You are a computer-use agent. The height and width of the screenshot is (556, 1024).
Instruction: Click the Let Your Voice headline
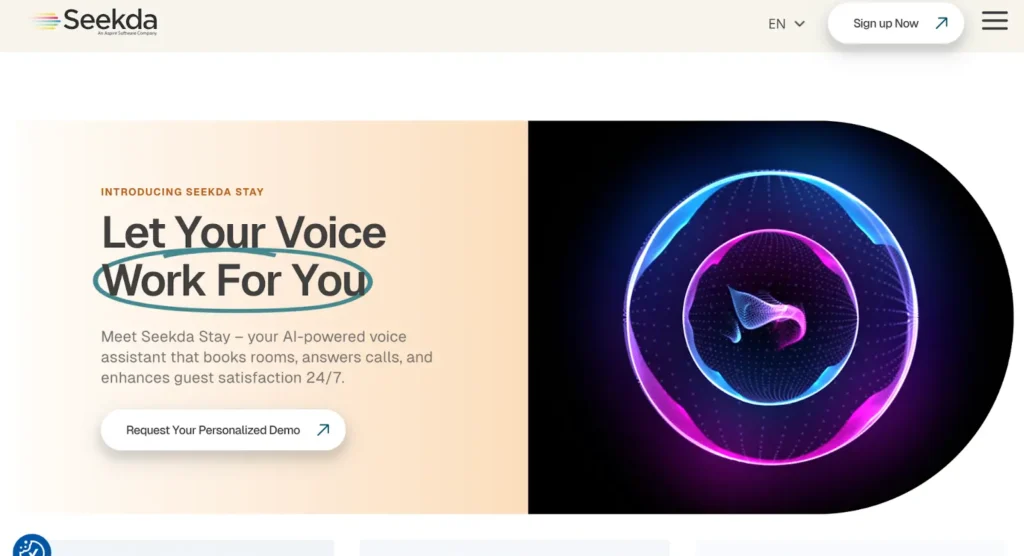click(x=244, y=232)
